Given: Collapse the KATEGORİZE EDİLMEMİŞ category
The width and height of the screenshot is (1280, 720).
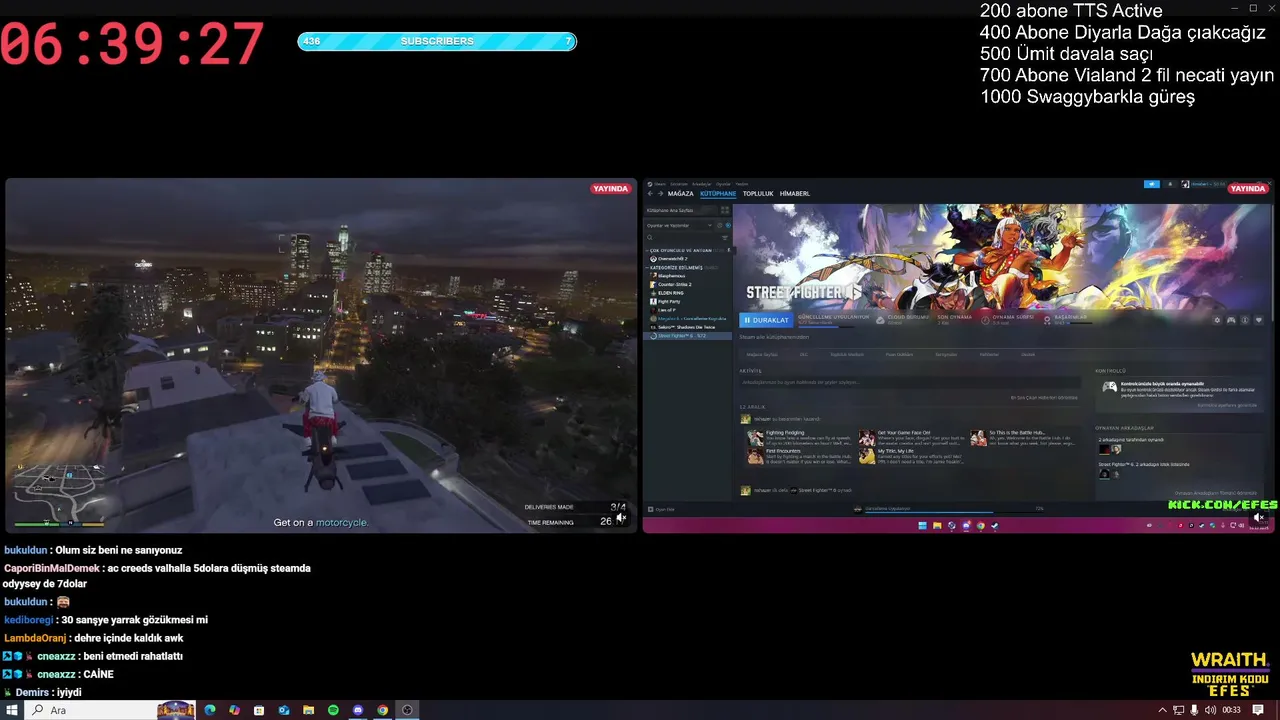Looking at the screenshot, I should [x=647, y=267].
